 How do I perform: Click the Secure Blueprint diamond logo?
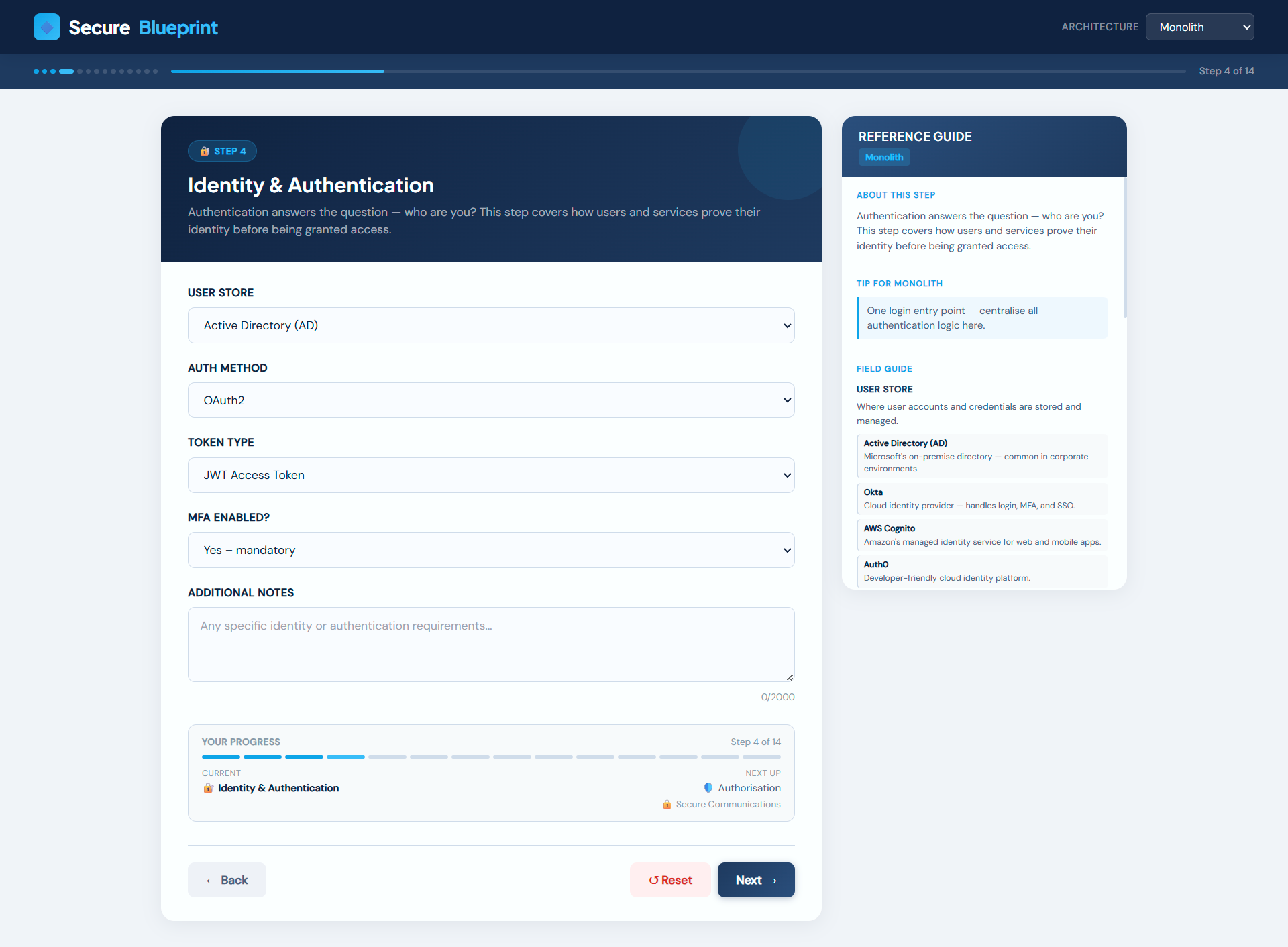tap(47, 27)
